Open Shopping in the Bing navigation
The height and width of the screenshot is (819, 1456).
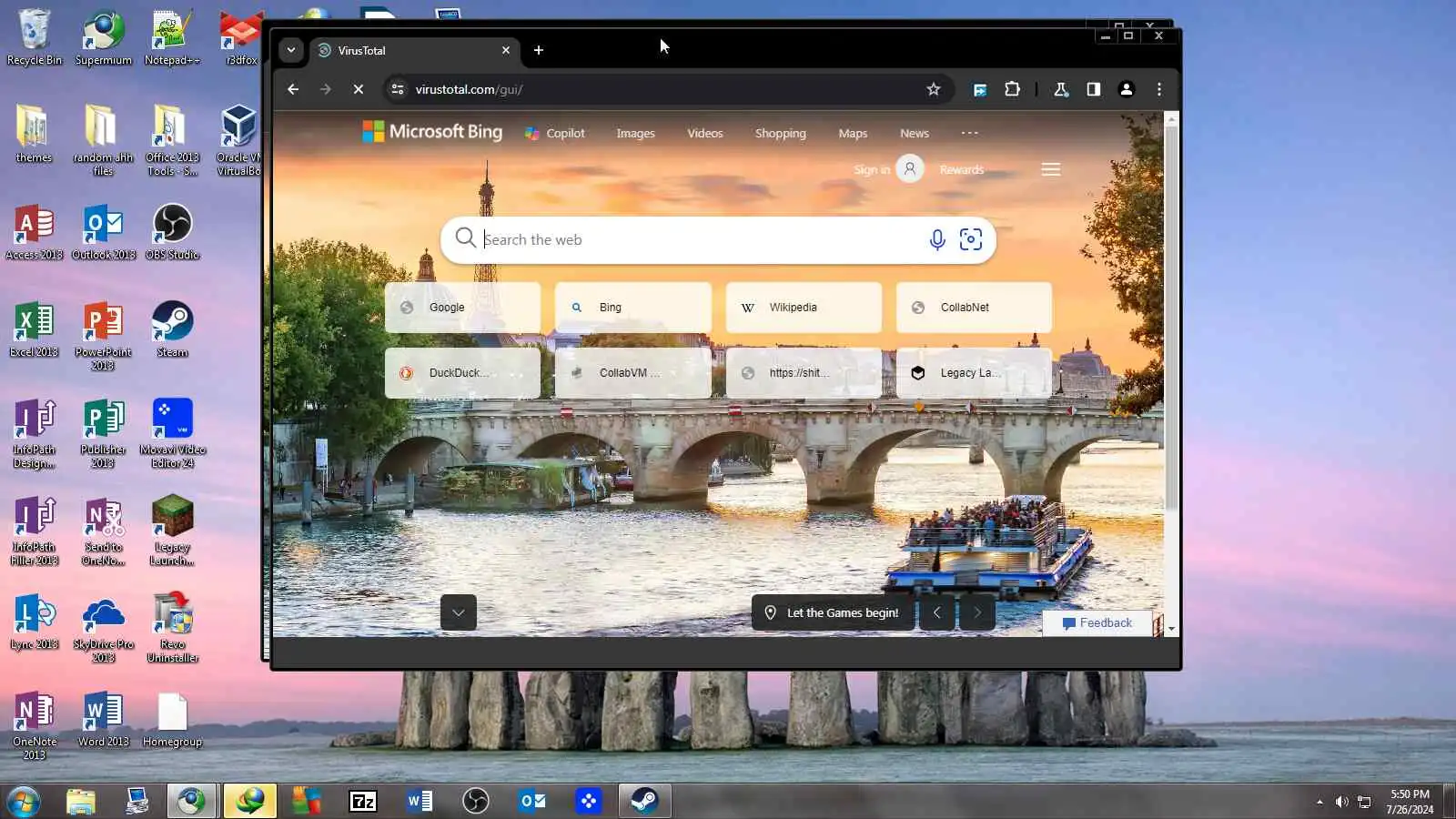781,133
